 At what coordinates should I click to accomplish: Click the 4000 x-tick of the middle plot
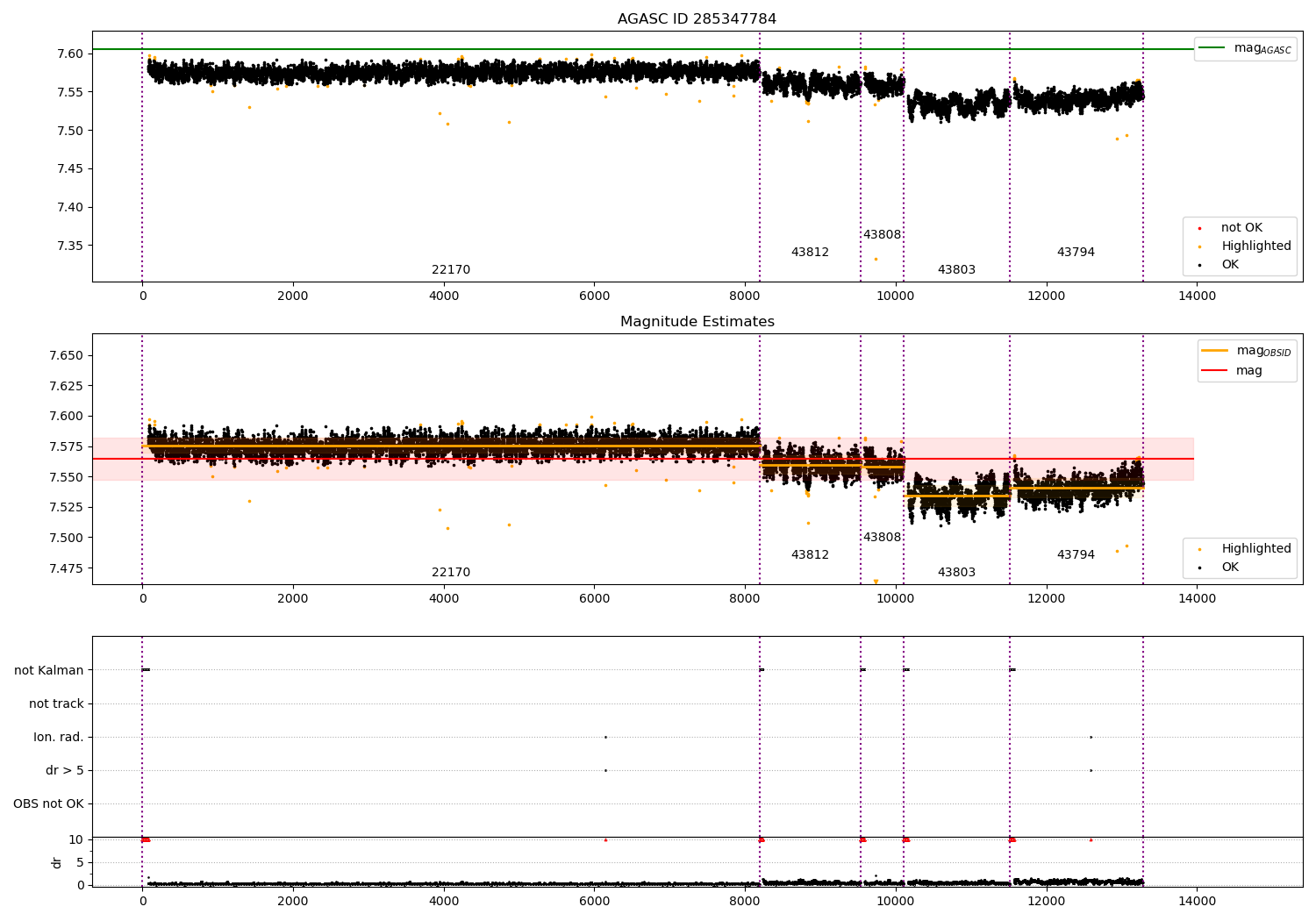tap(444, 599)
